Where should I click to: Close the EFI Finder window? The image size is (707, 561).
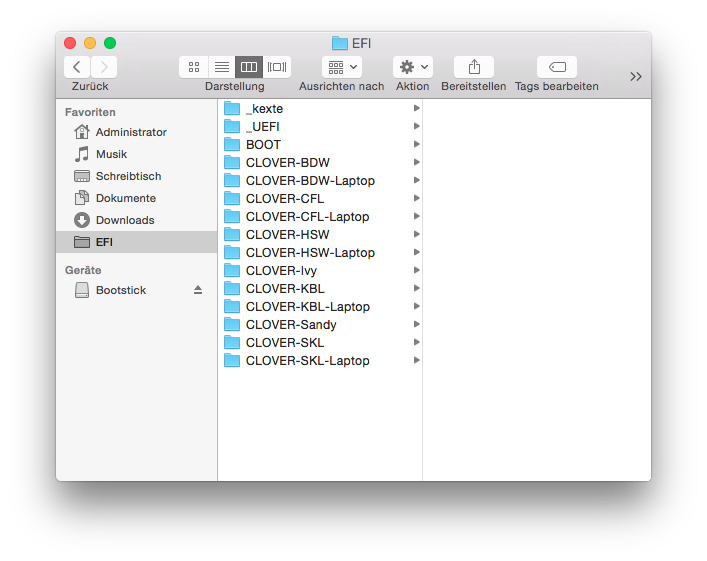70,43
